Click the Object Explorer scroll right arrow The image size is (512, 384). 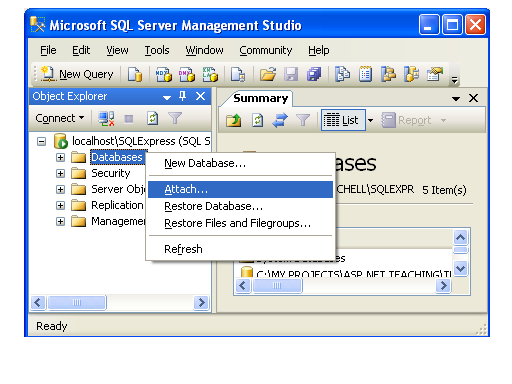[201, 303]
